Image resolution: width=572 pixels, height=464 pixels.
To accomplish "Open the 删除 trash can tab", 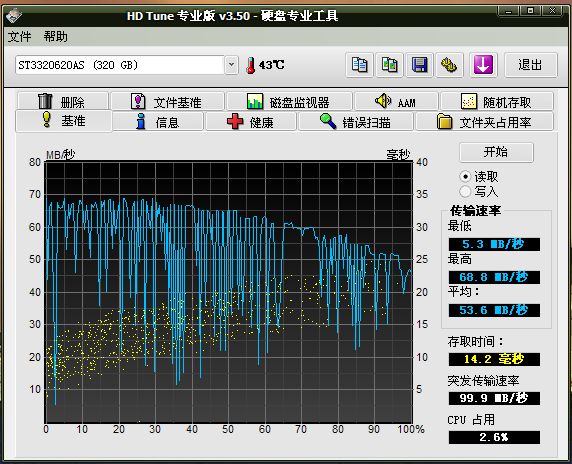I will pyautogui.click(x=63, y=101).
